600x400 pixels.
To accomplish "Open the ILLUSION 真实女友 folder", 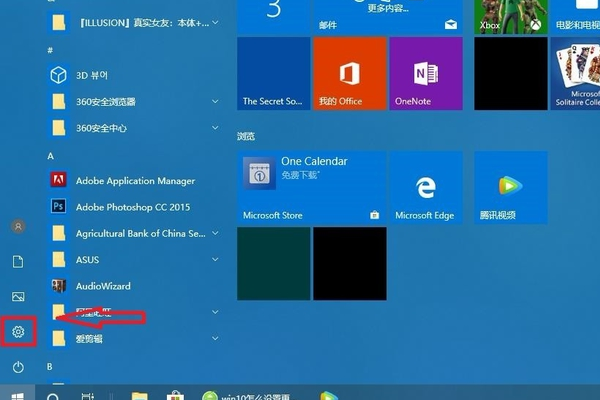I will (134, 23).
